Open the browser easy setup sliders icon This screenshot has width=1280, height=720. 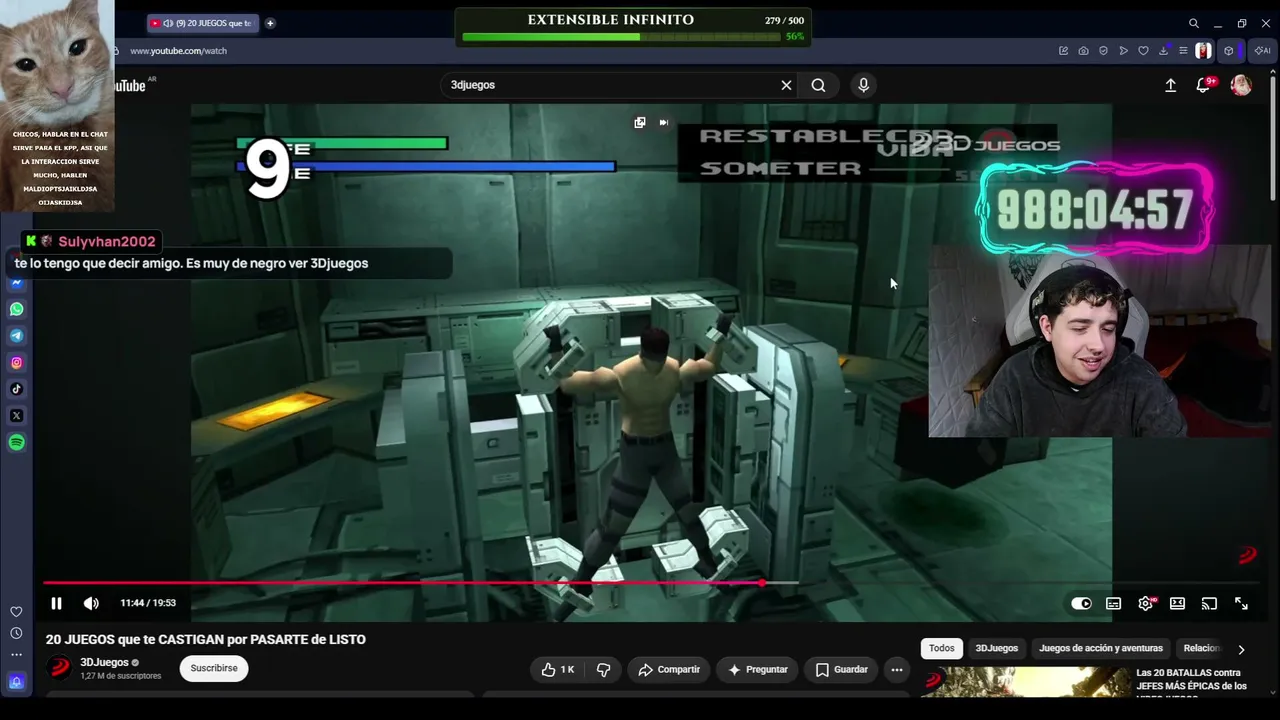pyautogui.click(x=1183, y=51)
